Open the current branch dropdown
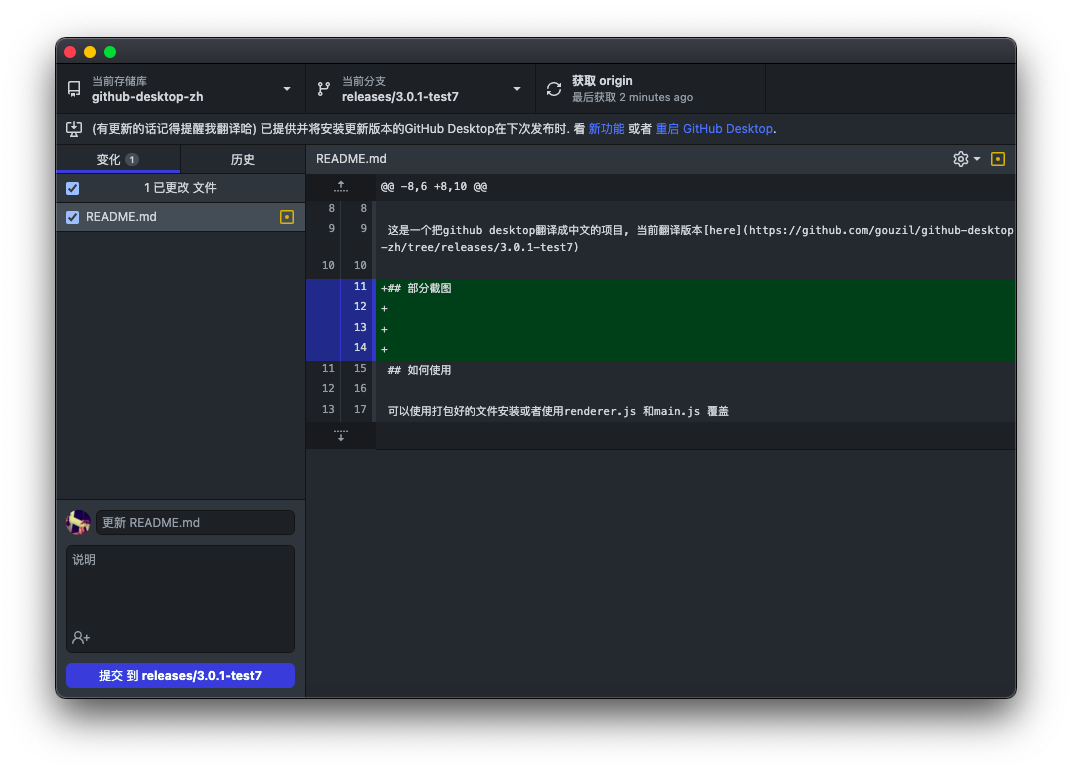1072x772 pixels. click(x=420, y=89)
